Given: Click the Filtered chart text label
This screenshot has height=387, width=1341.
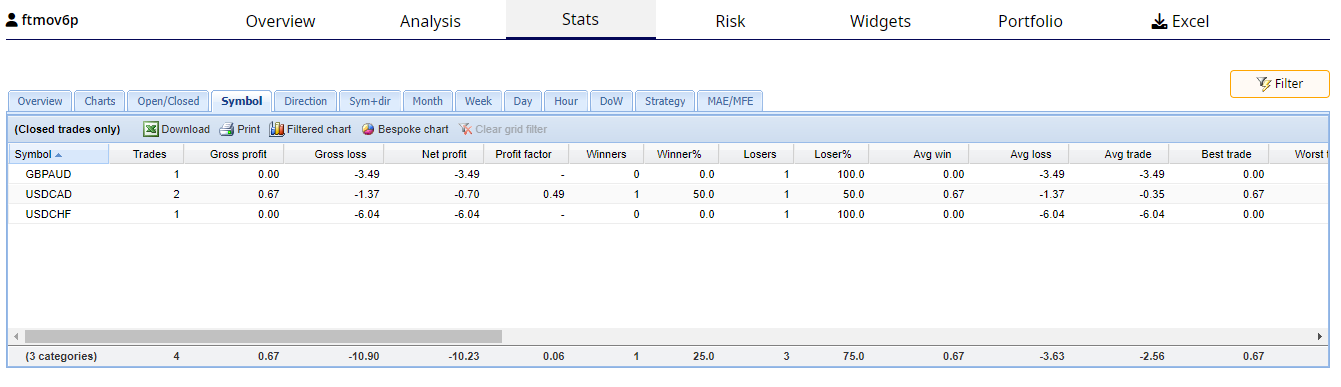Looking at the screenshot, I should 319,129.
